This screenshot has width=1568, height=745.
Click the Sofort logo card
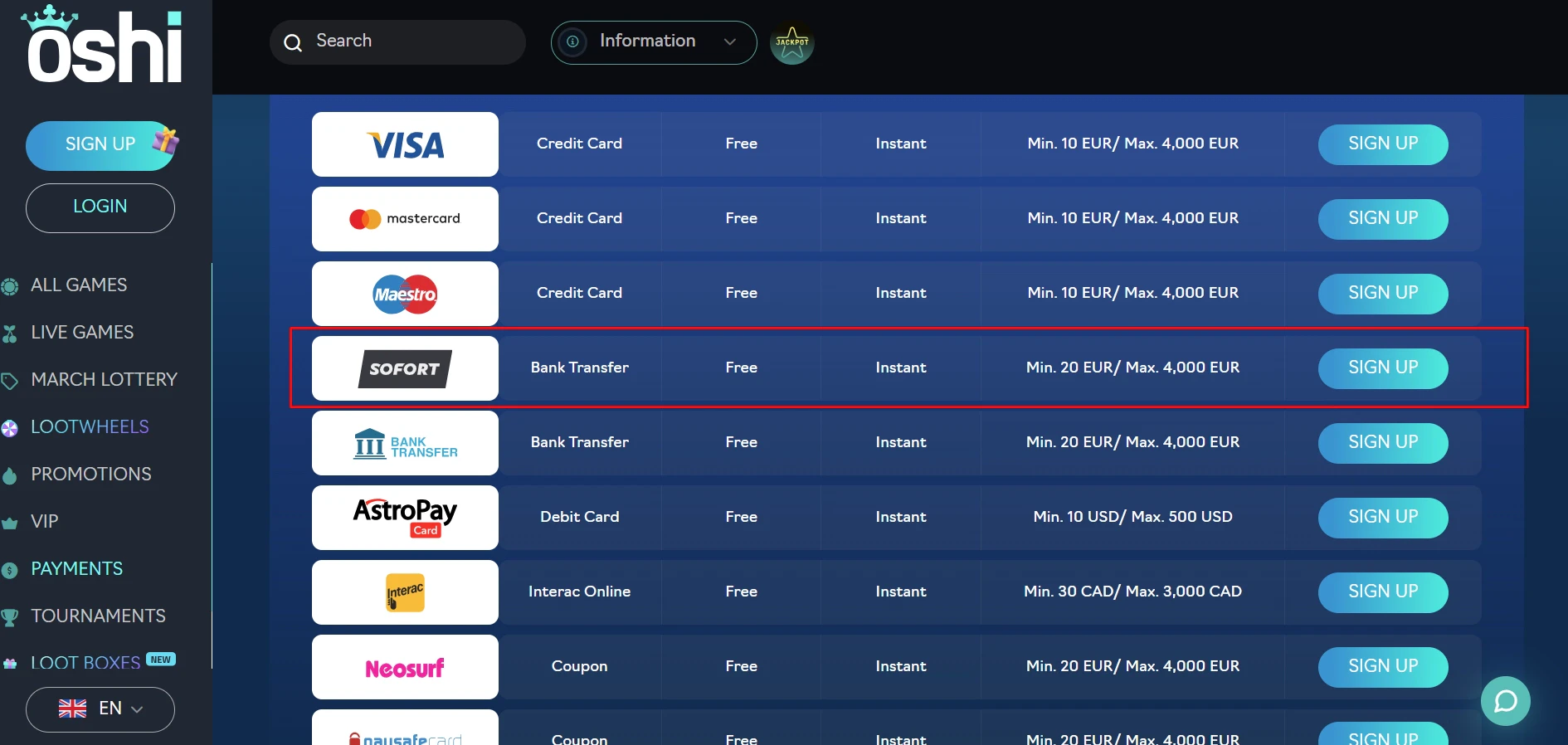[x=405, y=368]
